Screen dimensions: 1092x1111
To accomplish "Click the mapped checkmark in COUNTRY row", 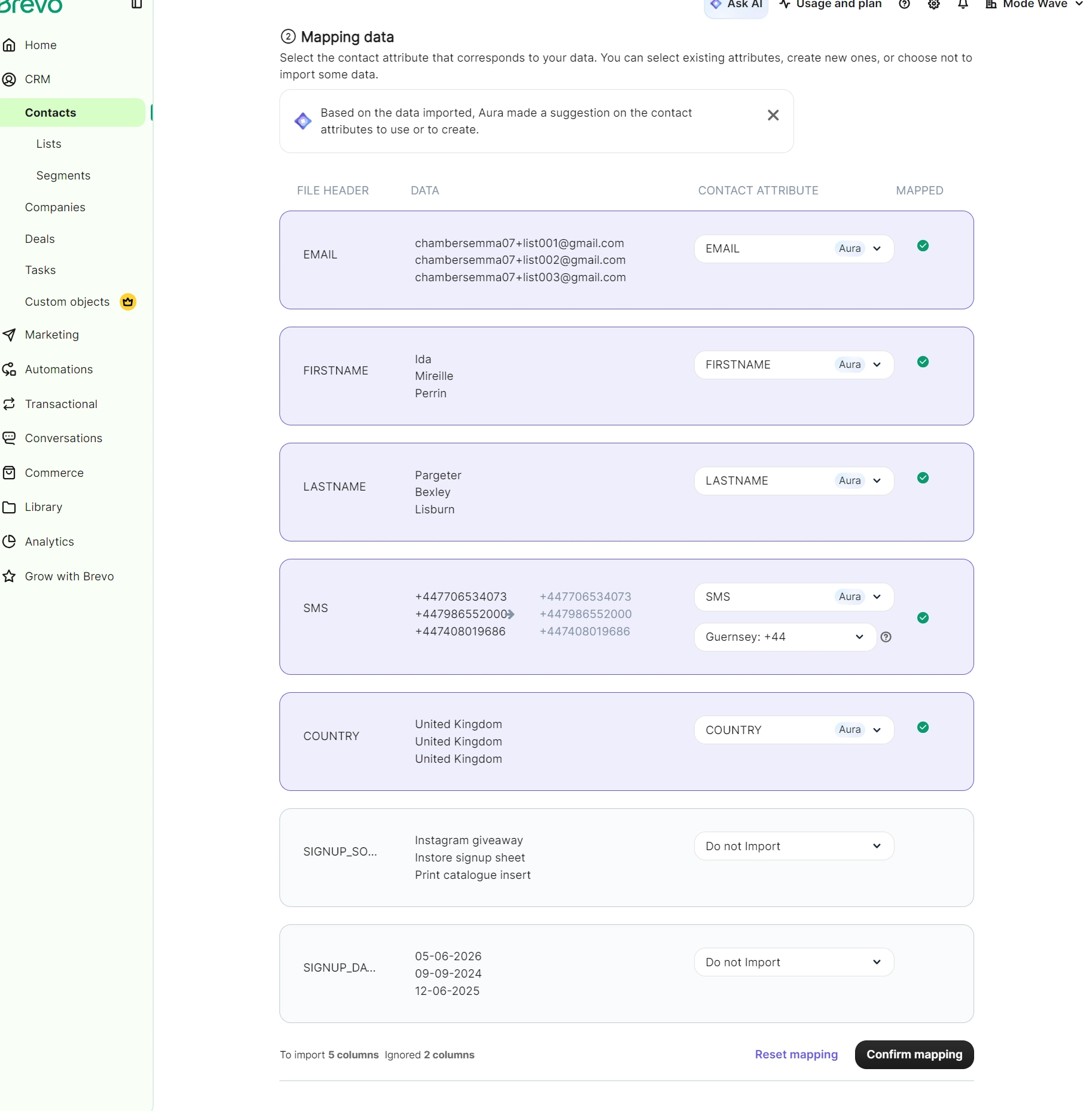I will (923, 728).
